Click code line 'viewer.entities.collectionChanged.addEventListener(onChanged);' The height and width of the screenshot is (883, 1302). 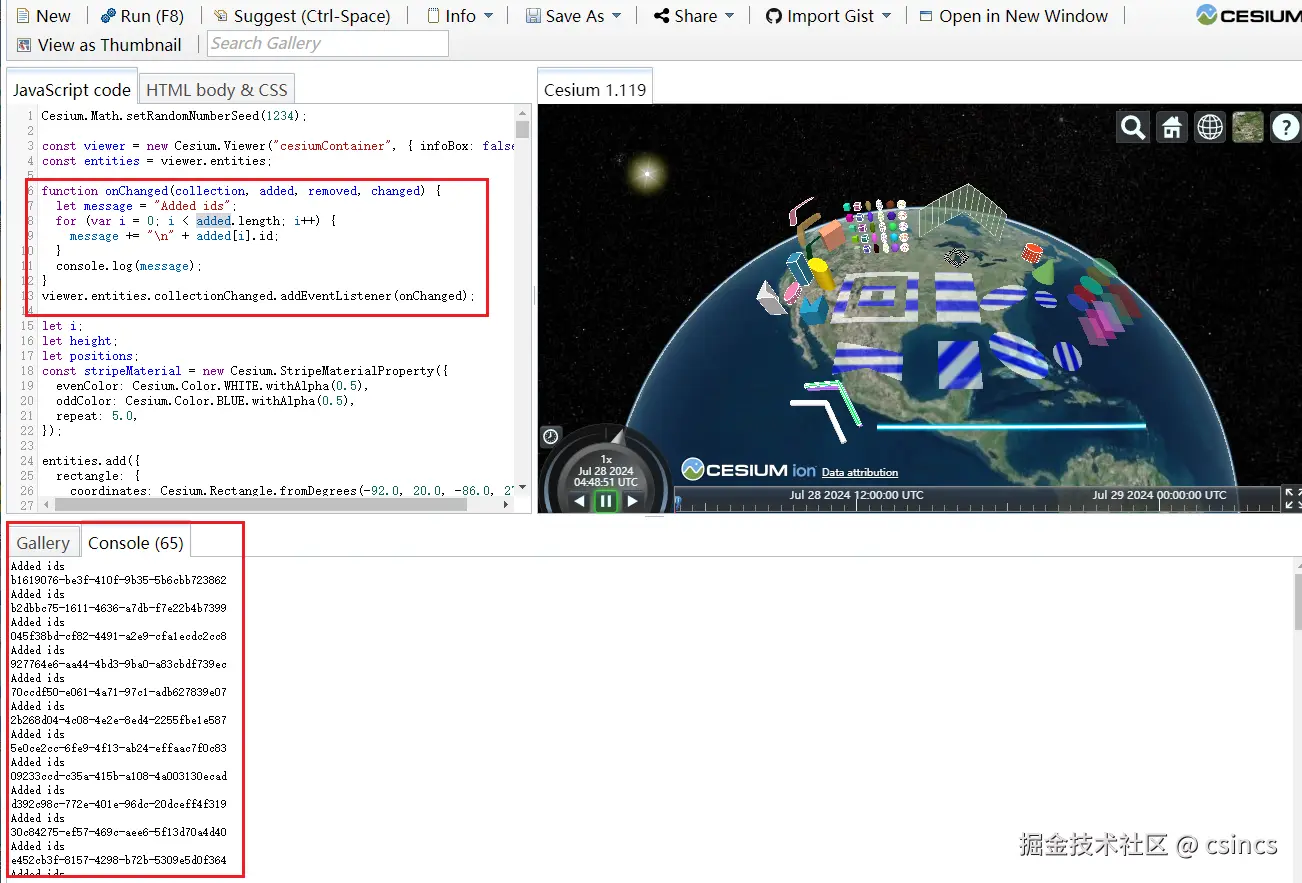click(x=258, y=296)
